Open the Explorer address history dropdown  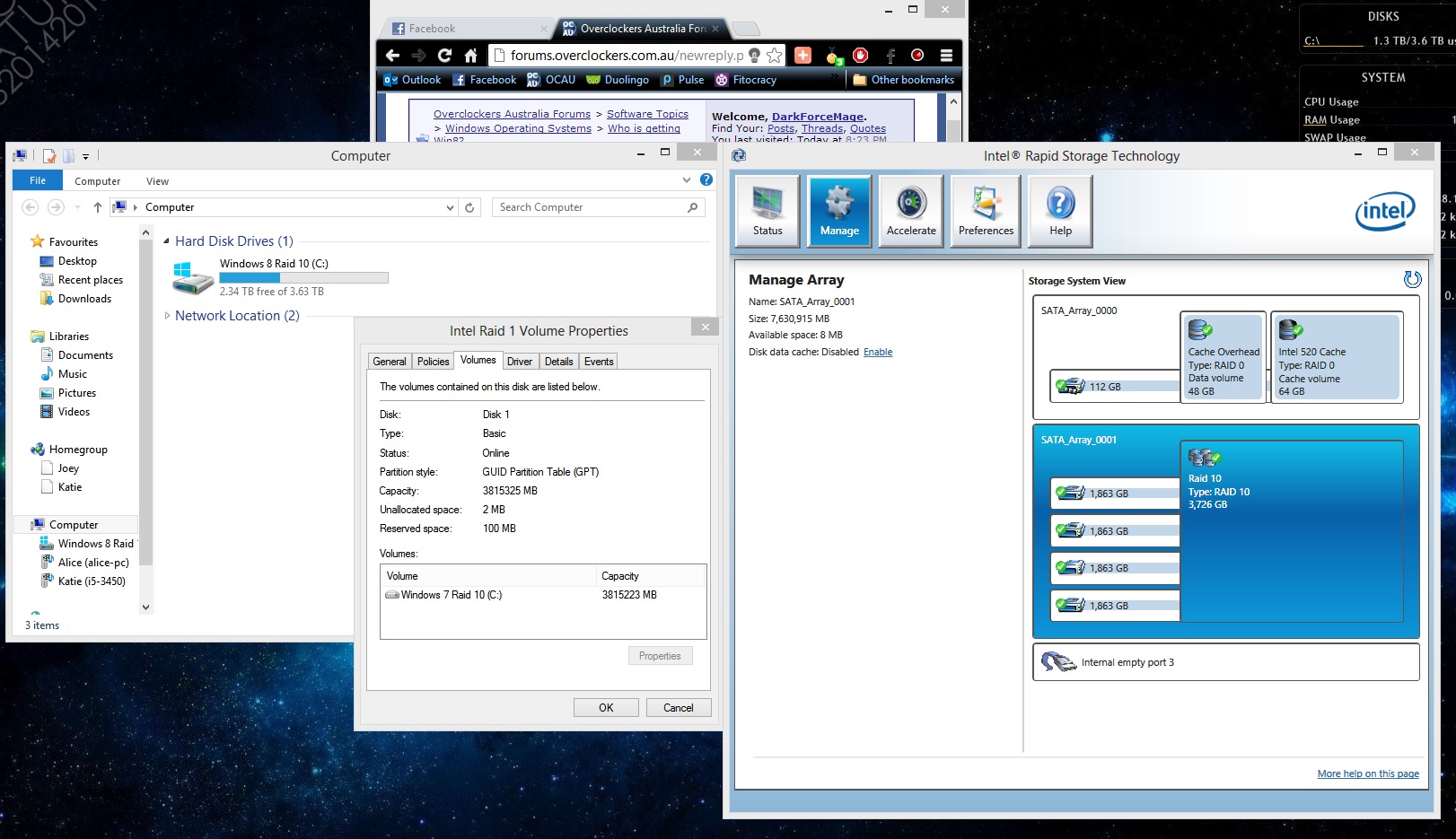pos(450,207)
